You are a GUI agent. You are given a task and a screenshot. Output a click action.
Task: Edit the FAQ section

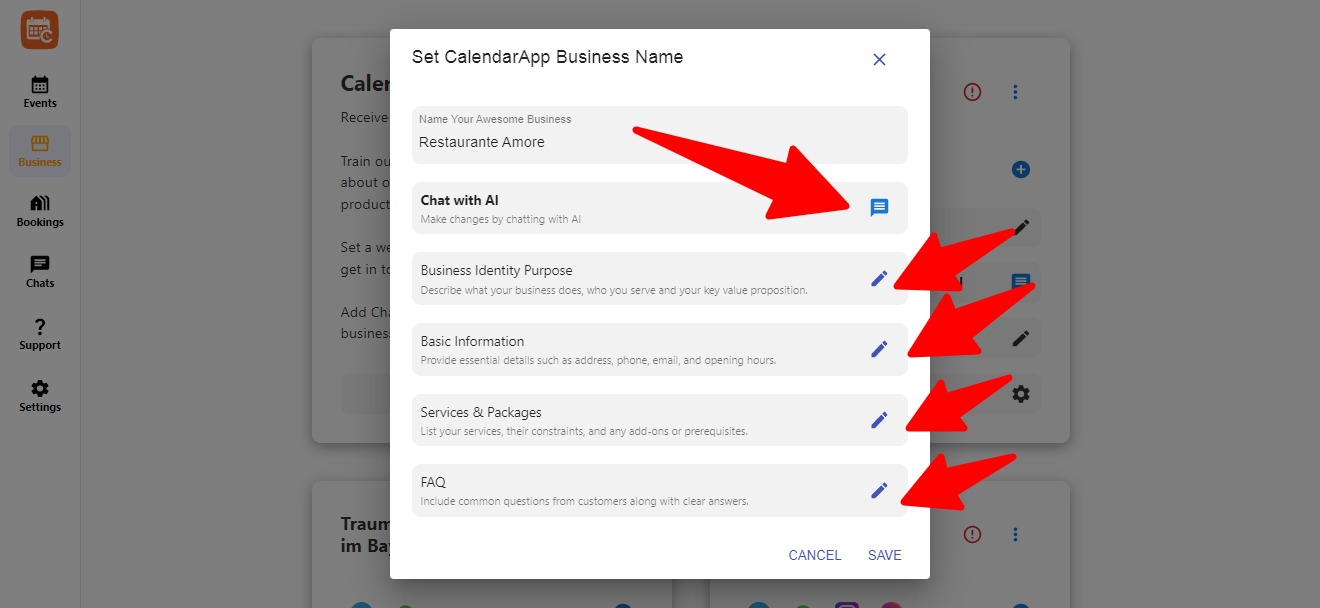pos(879,490)
